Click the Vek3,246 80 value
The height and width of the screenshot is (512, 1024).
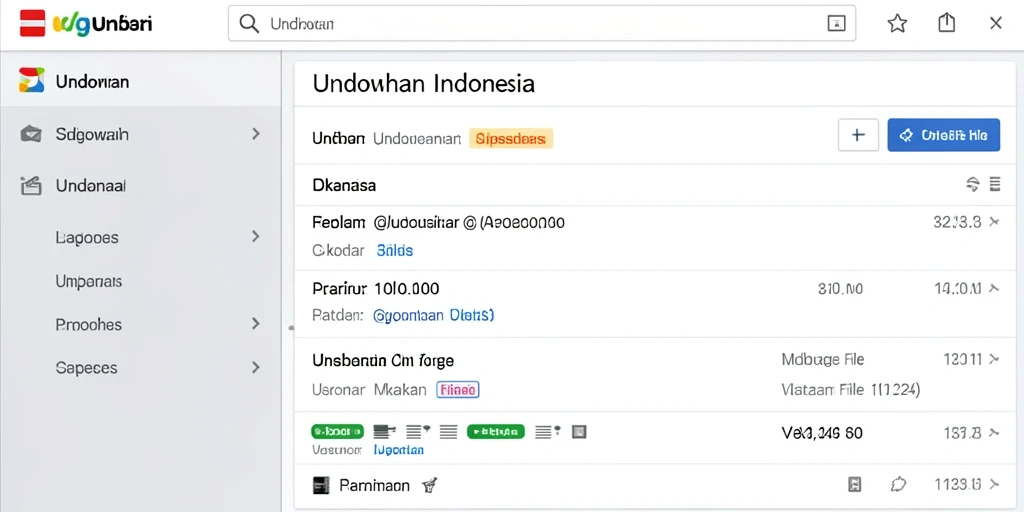822,432
